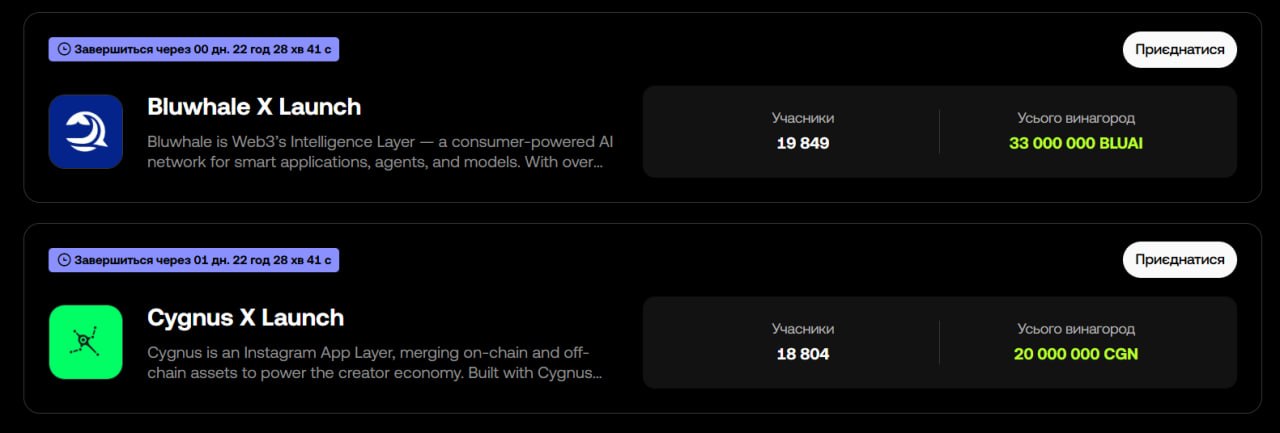Click Bluwhale participants count 19 849

[803, 143]
